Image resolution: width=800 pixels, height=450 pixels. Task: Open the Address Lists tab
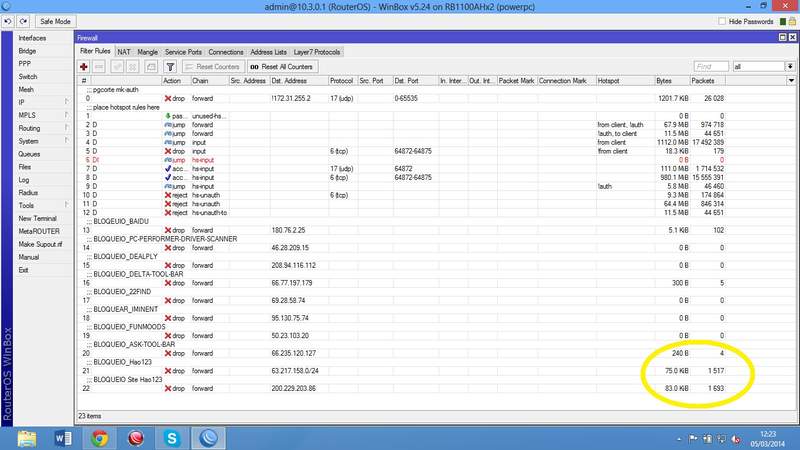[268, 52]
